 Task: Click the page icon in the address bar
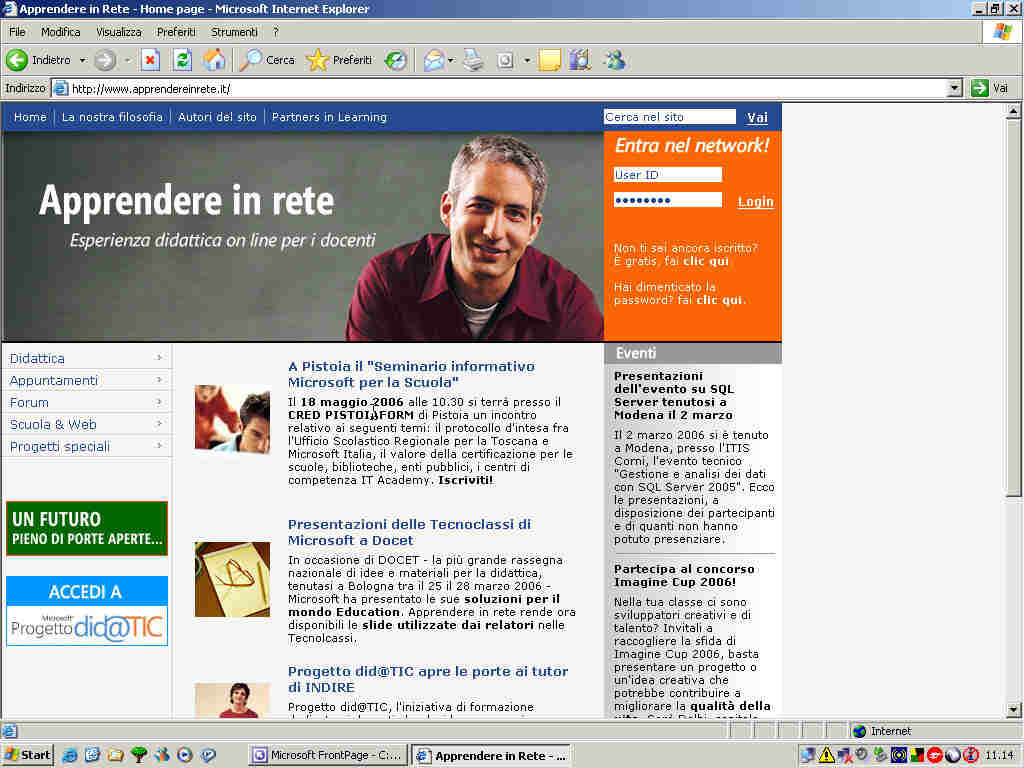pos(60,88)
